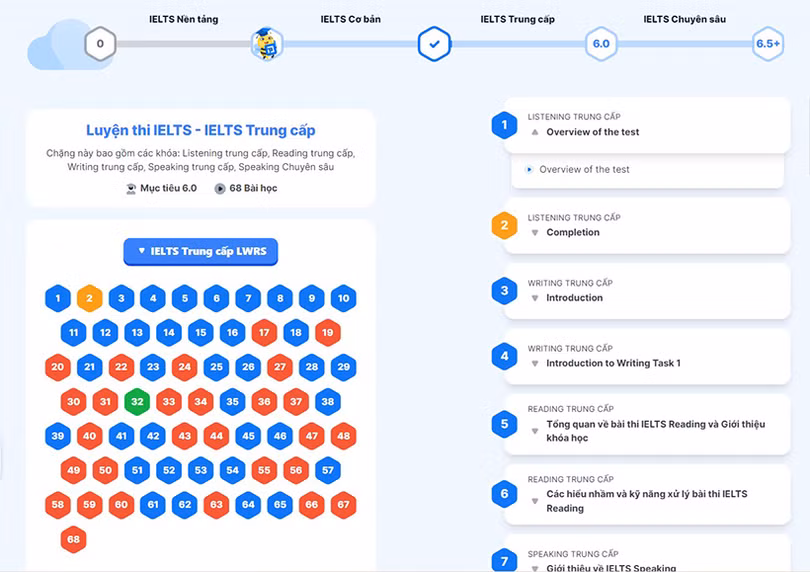Open lesson hexagon 19

328,332
